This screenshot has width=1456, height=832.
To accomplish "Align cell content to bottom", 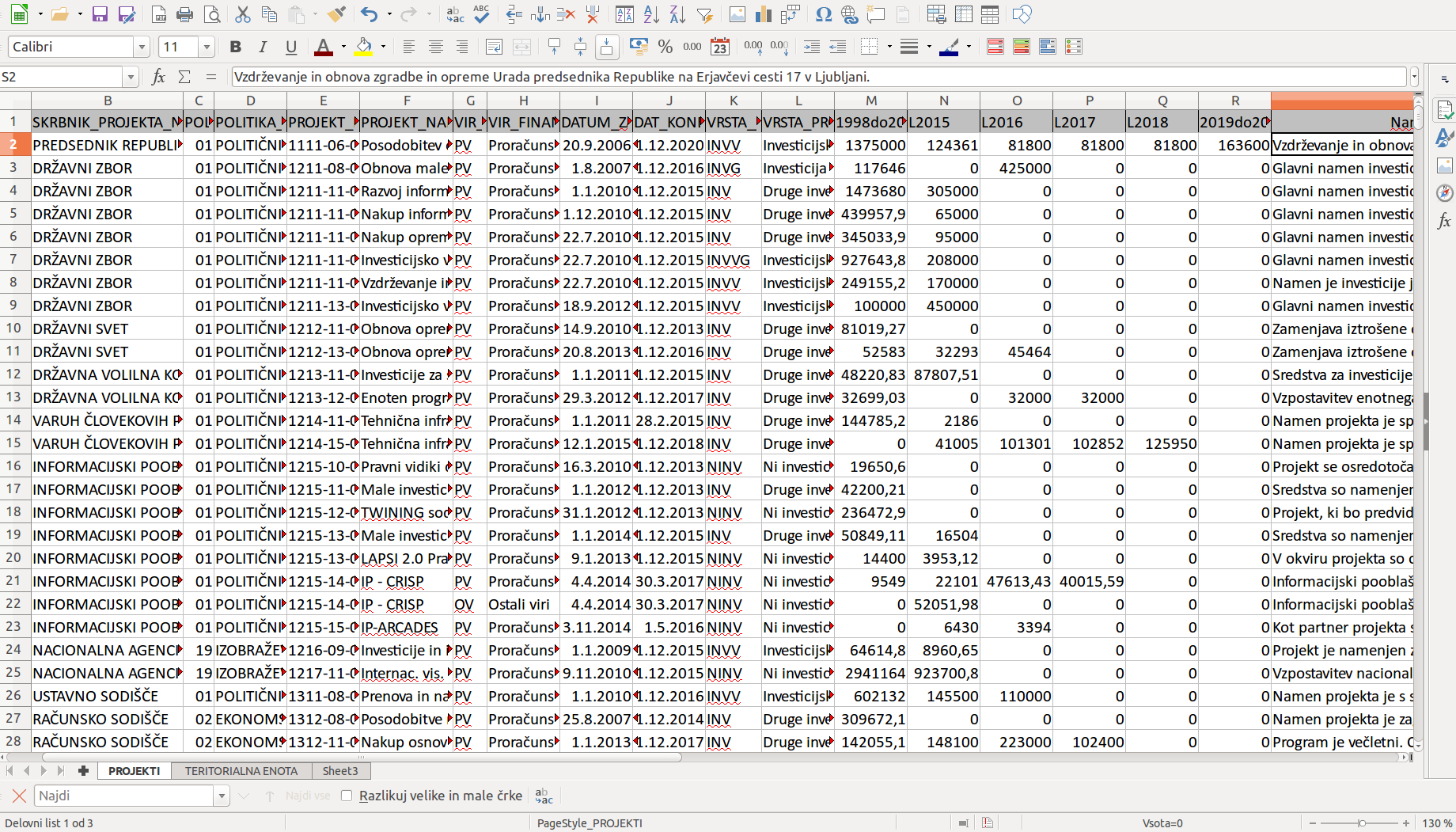I will [606, 47].
